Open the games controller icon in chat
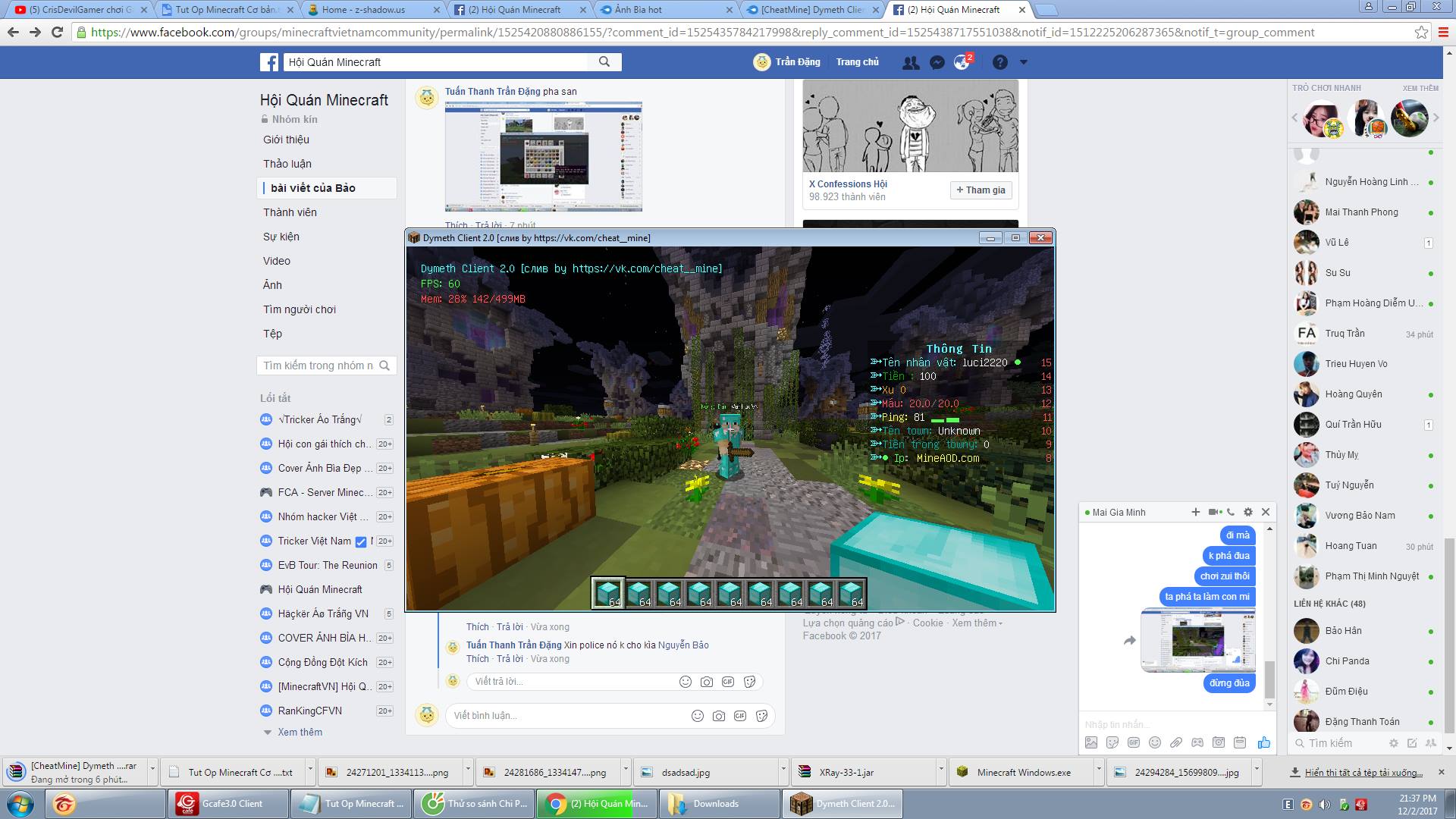1456x819 pixels. point(1197,742)
